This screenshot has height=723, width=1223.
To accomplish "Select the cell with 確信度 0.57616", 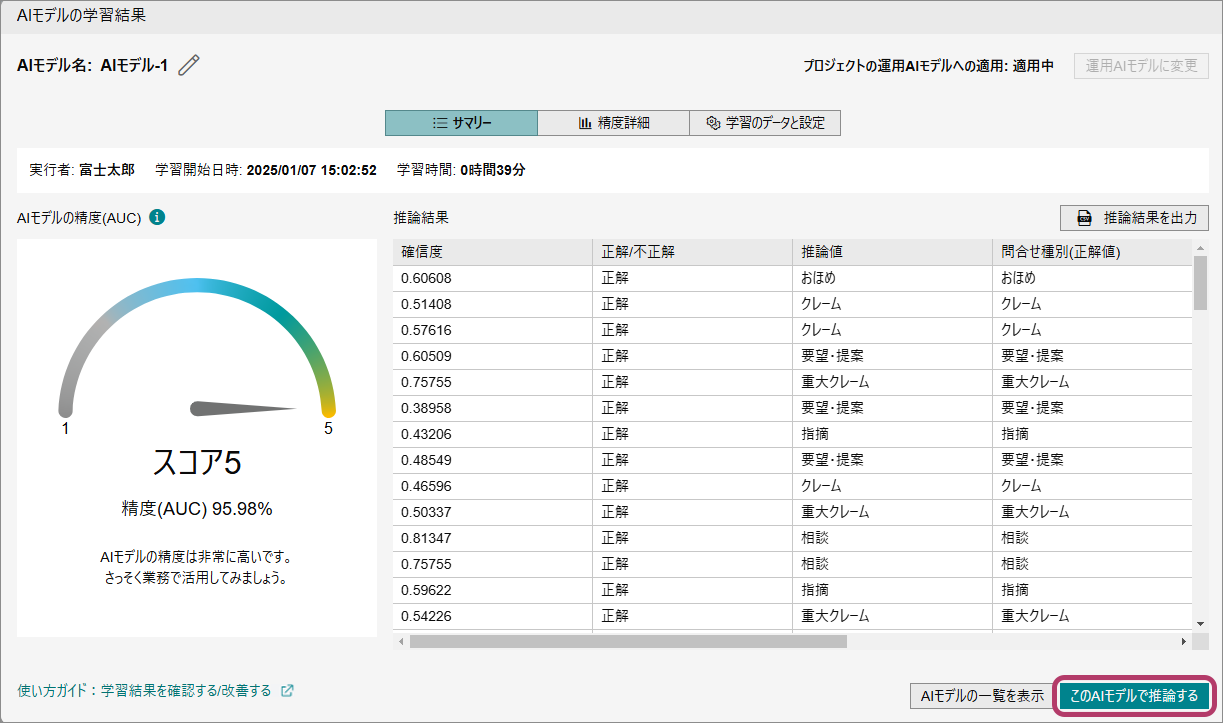I will tap(492, 330).
